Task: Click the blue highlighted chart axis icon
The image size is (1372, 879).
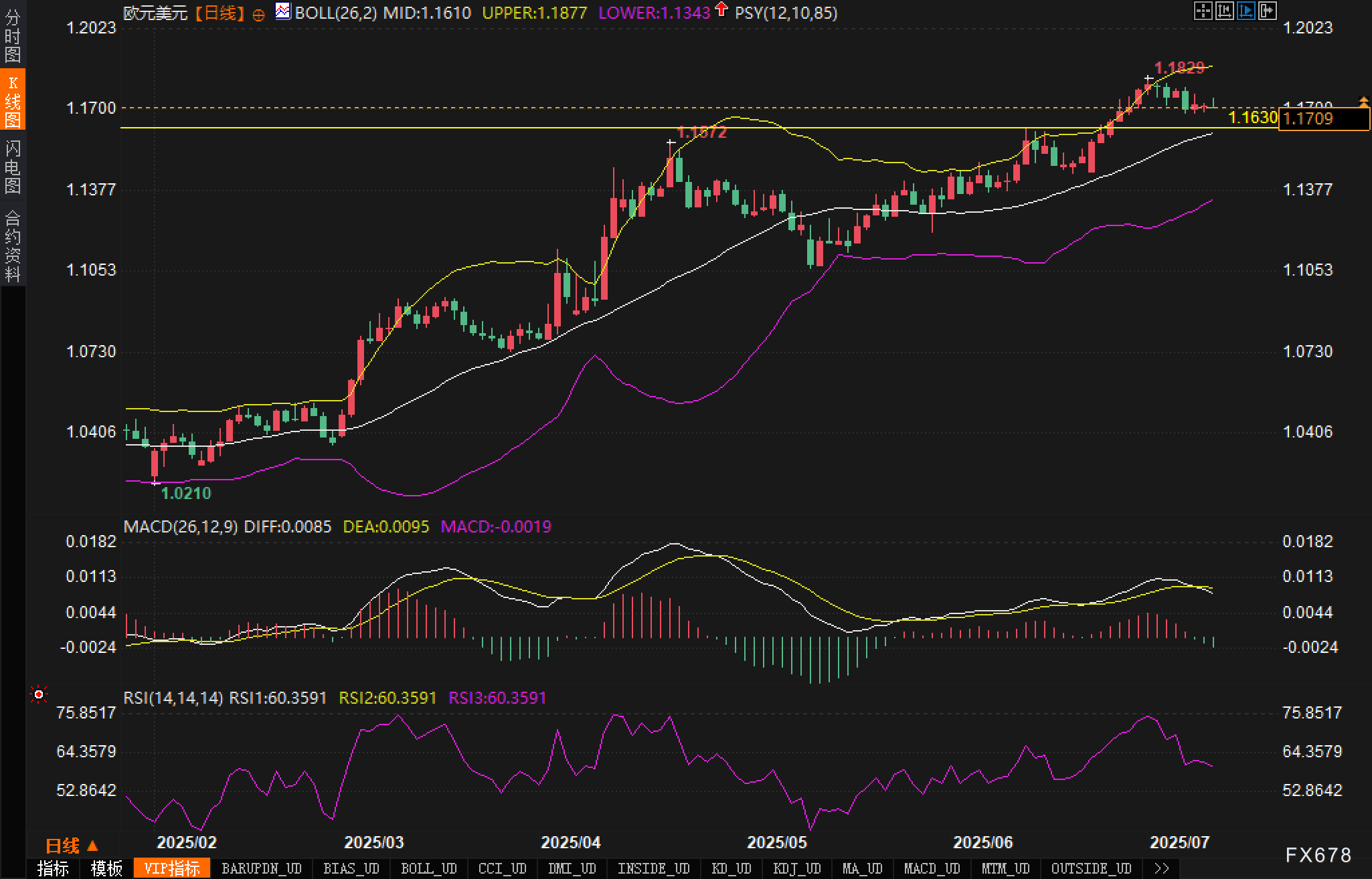Action: point(1246,11)
